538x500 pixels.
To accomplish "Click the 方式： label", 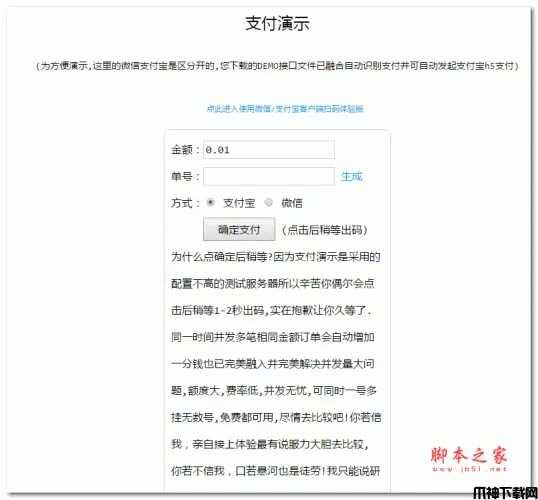I will (x=186, y=203).
